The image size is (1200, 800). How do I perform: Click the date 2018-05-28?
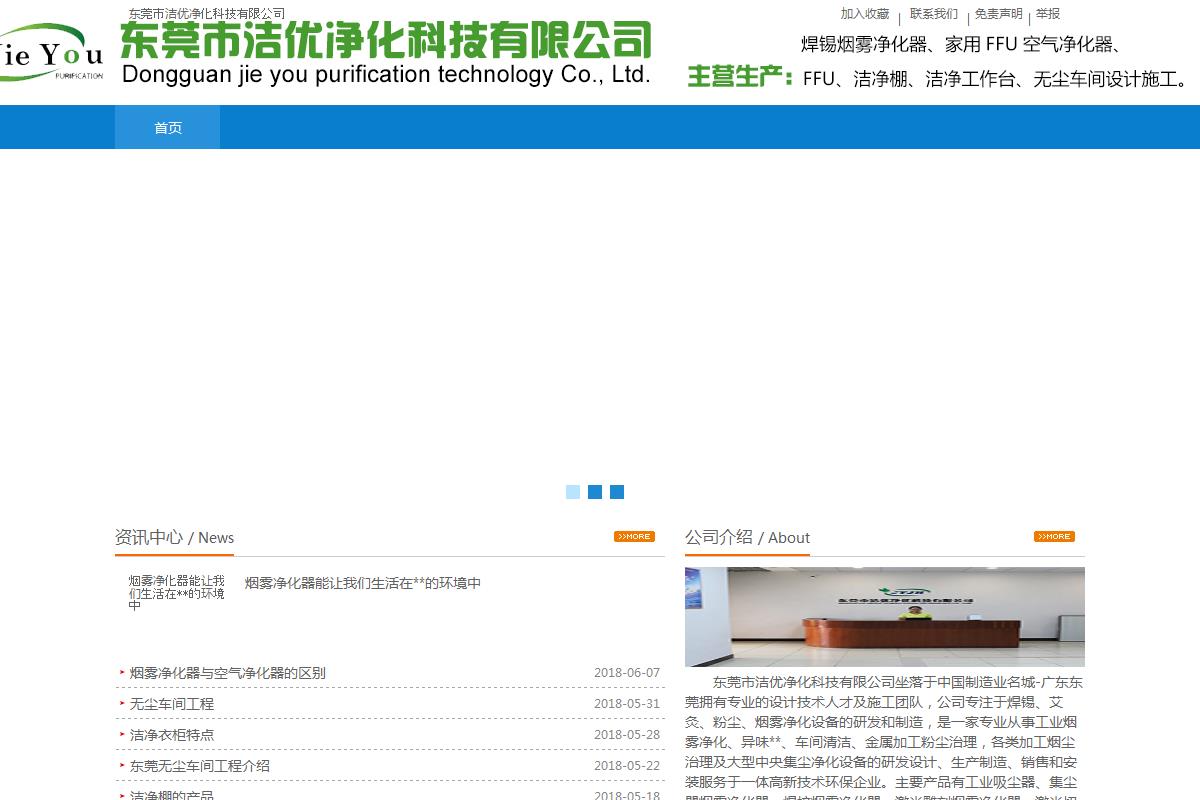tap(627, 735)
